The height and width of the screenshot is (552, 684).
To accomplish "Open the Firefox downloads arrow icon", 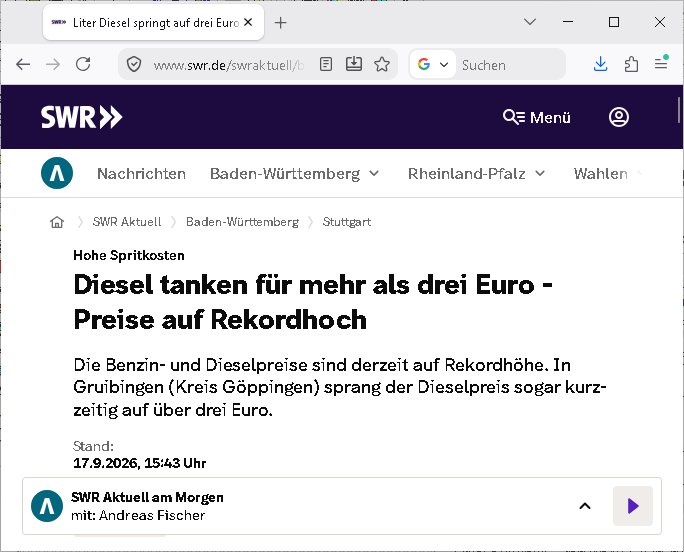I will [x=601, y=65].
